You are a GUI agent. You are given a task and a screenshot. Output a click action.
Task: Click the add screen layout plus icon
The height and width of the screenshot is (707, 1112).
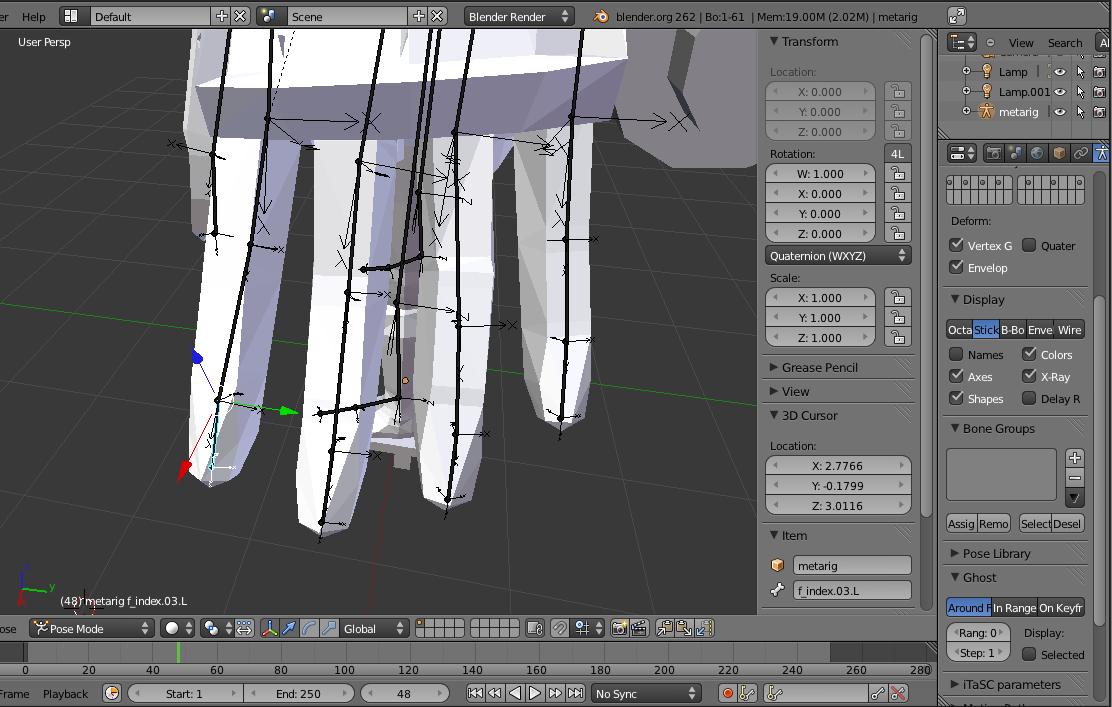point(222,16)
